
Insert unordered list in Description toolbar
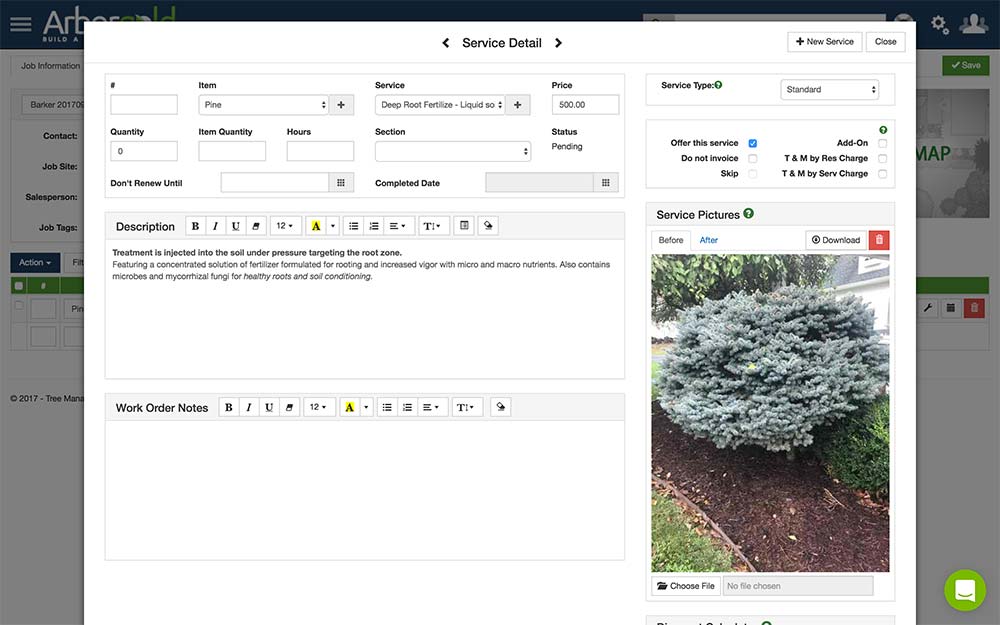coord(353,226)
